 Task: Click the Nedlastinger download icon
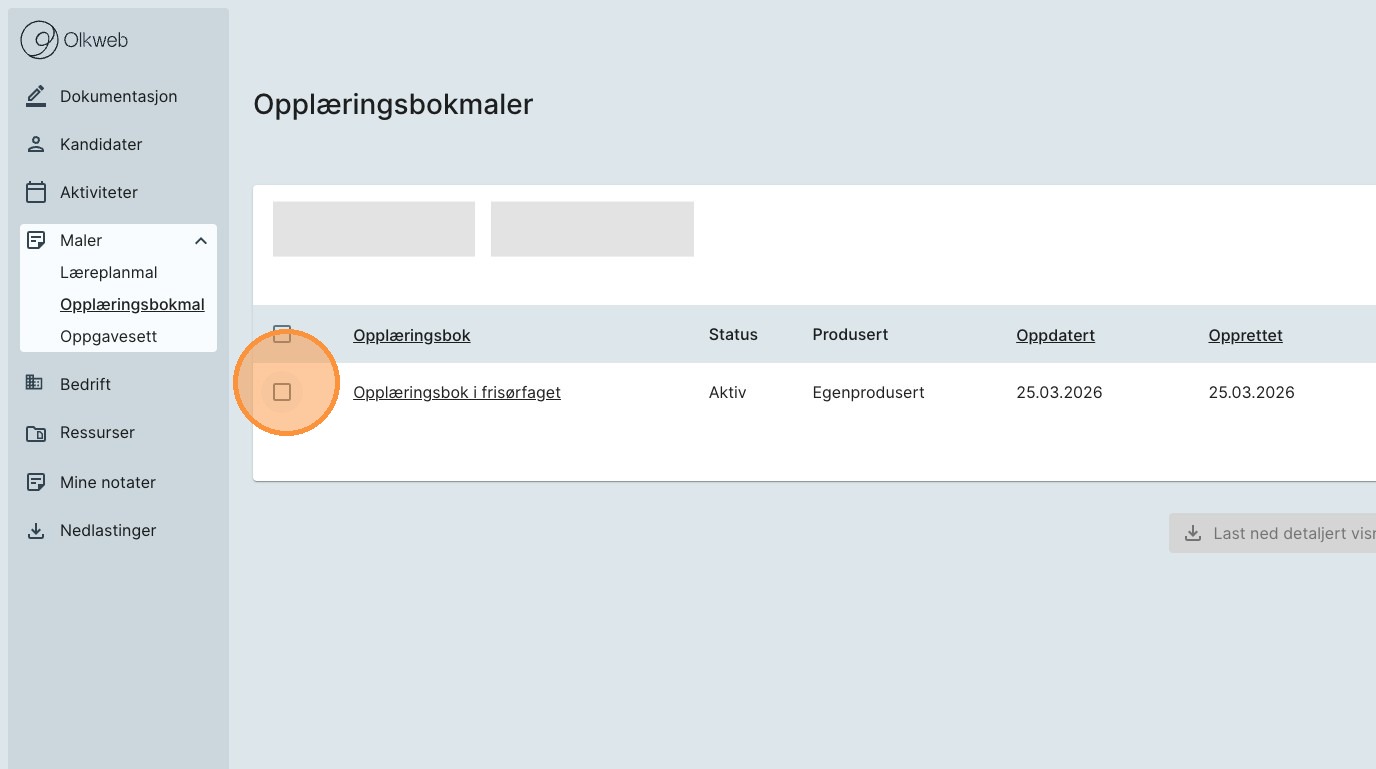point(36,531)
